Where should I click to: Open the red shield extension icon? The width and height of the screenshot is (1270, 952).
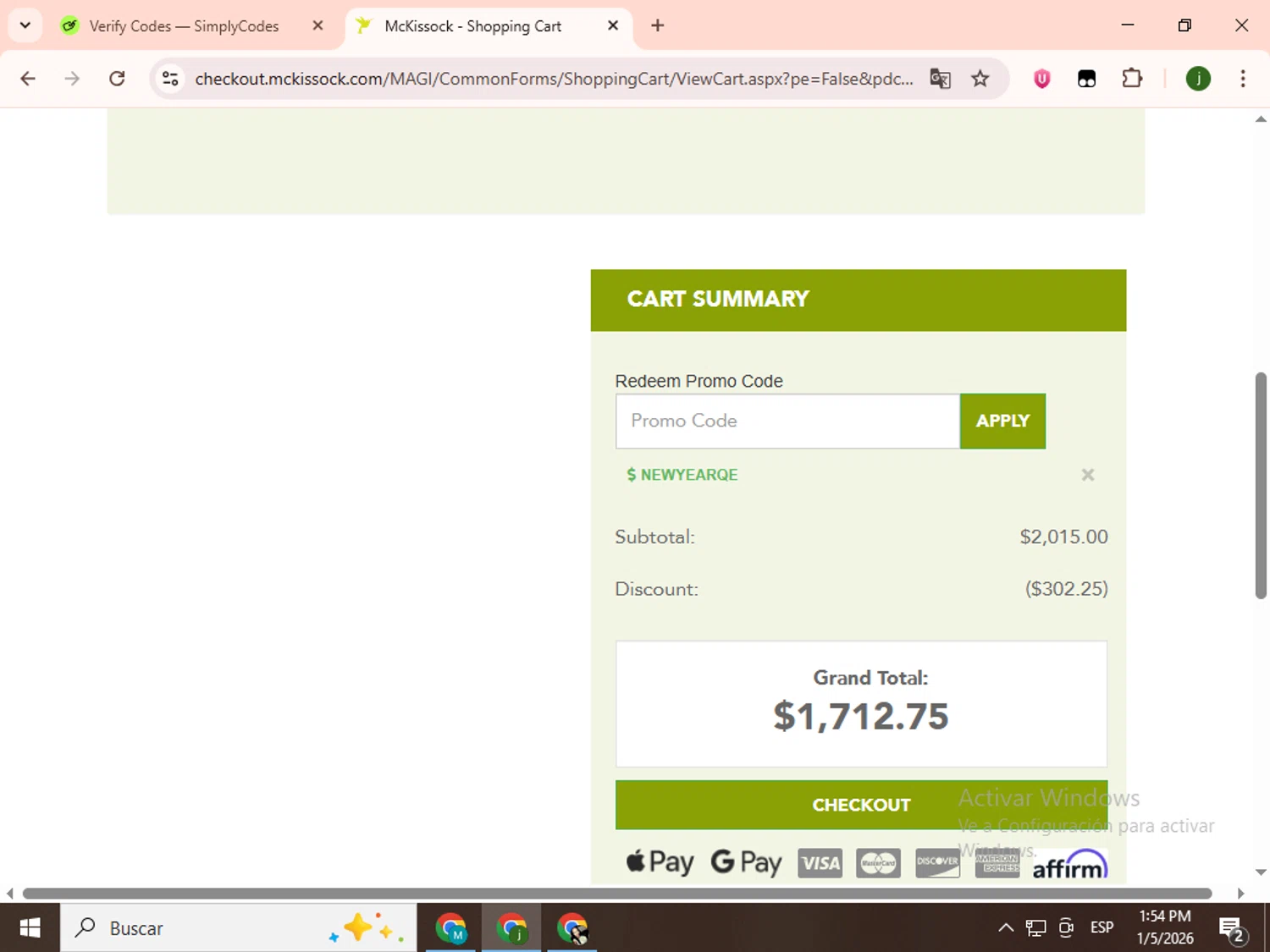1042,79
